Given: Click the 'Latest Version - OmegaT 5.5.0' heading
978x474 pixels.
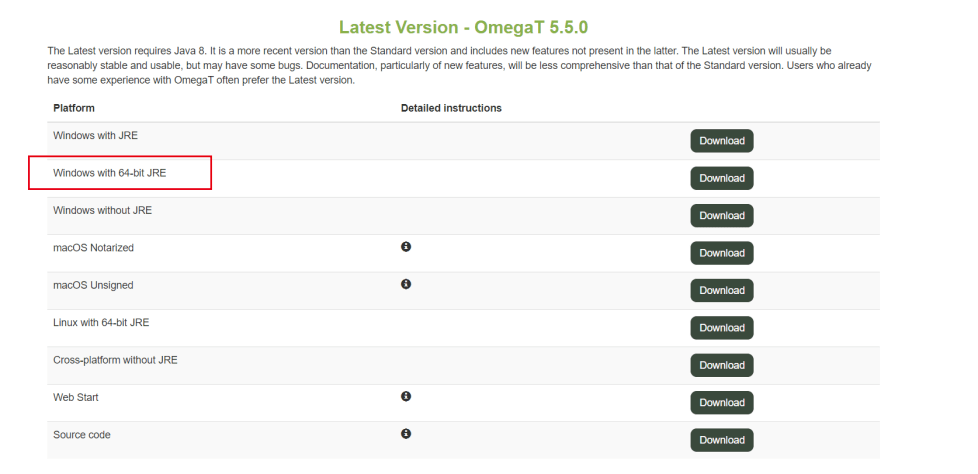Looking at the screenshot, I should pos(463,27).
